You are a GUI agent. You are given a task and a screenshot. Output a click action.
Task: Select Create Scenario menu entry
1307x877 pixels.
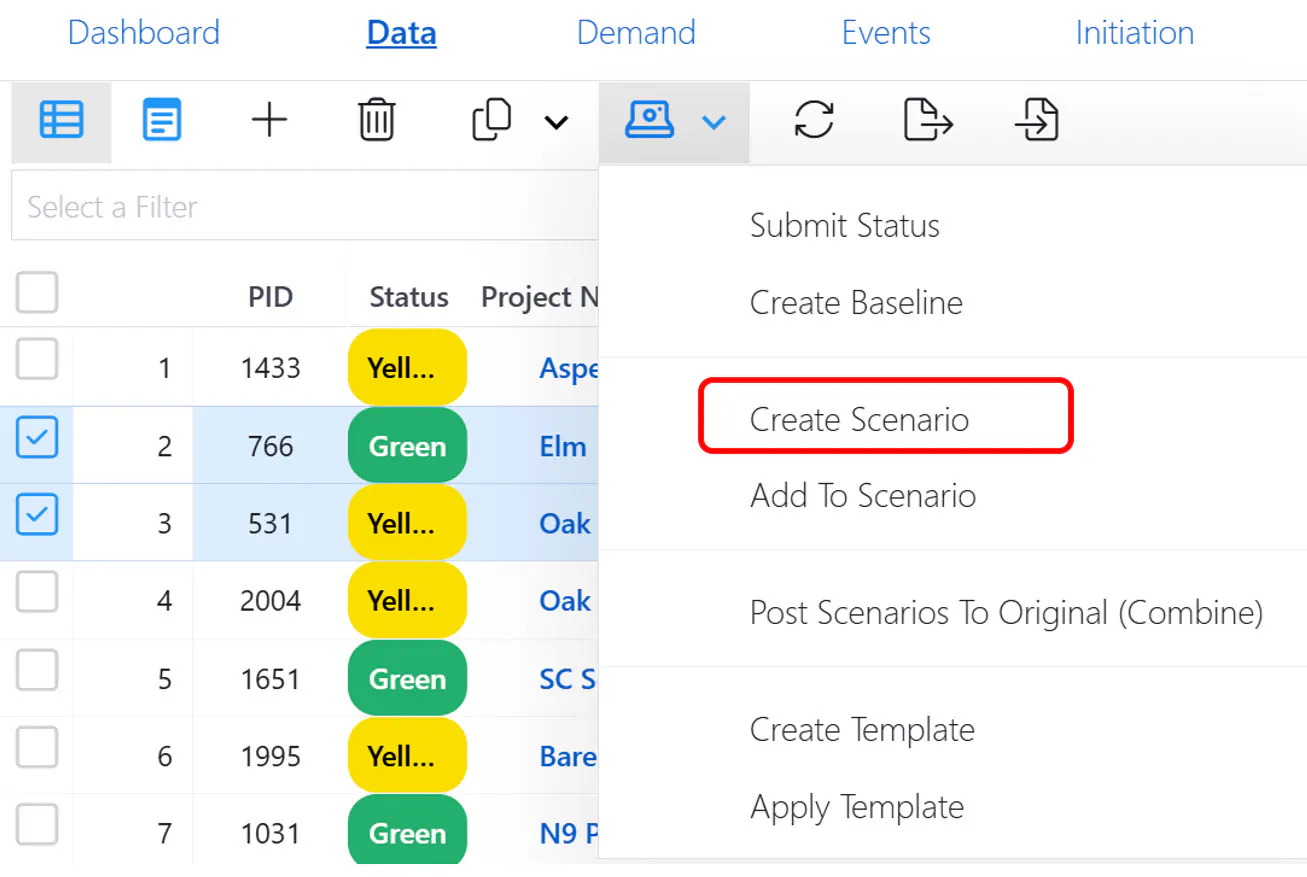859,419
